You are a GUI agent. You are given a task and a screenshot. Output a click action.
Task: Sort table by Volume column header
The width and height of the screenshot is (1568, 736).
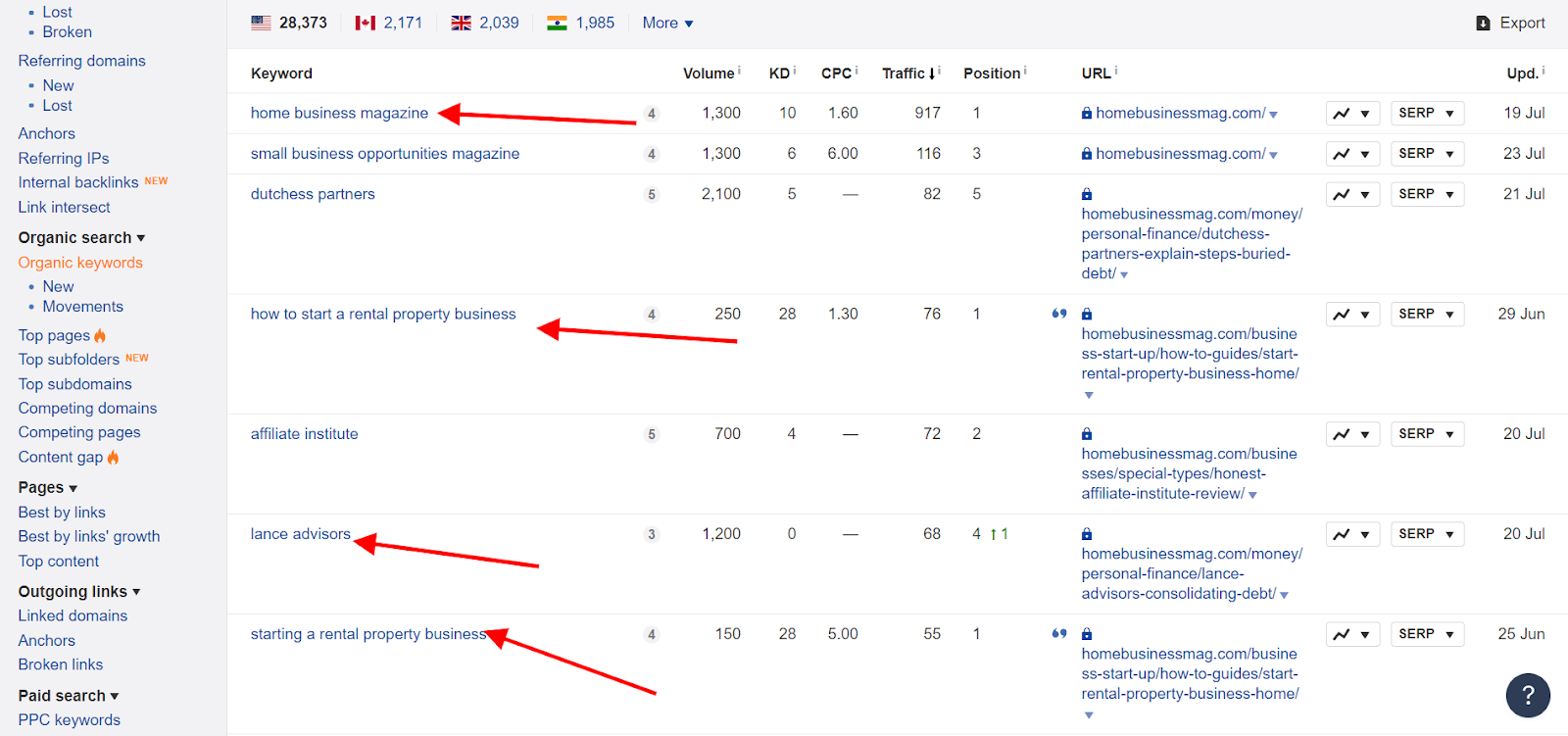click(708, 74)
